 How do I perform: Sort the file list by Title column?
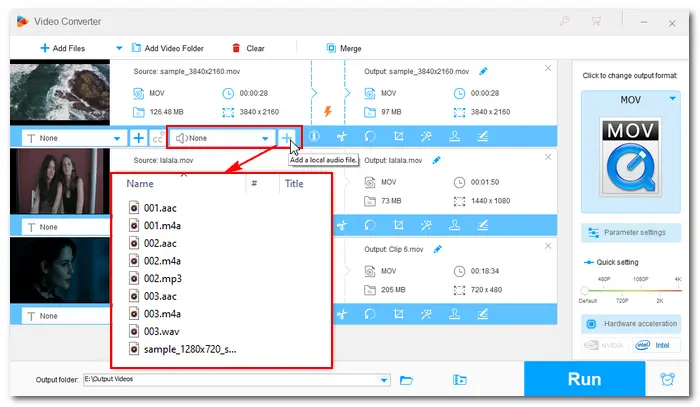(x=294, y=183)
